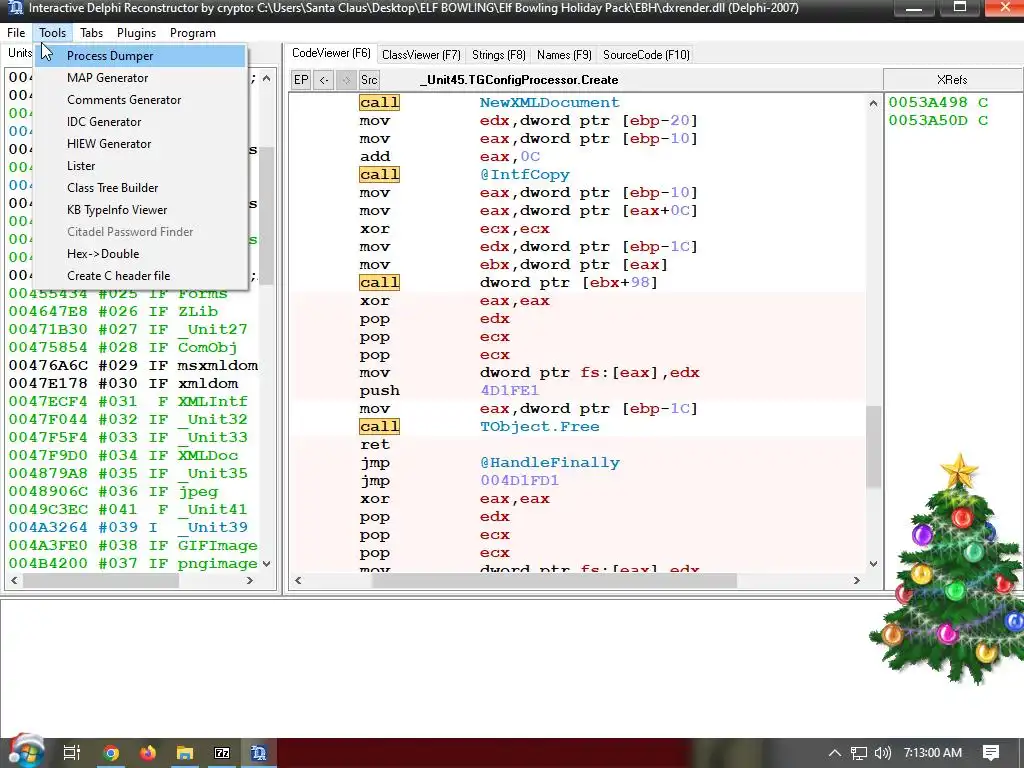The height and width of the screenshot is (768, 1024).
Task: Select Process Dumper from Tools menu
Action: (140, 56)
